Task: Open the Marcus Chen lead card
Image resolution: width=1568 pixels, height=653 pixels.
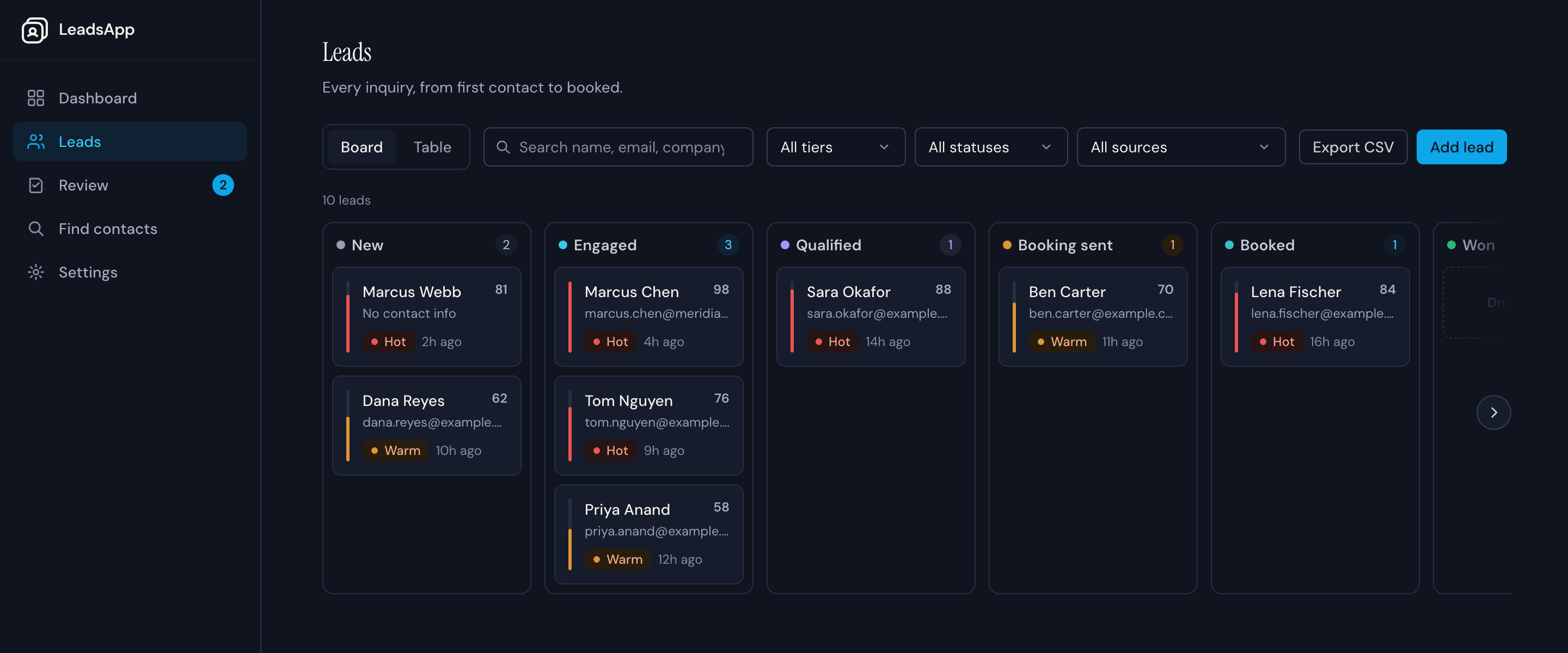Action: click(x=649, y=317)
